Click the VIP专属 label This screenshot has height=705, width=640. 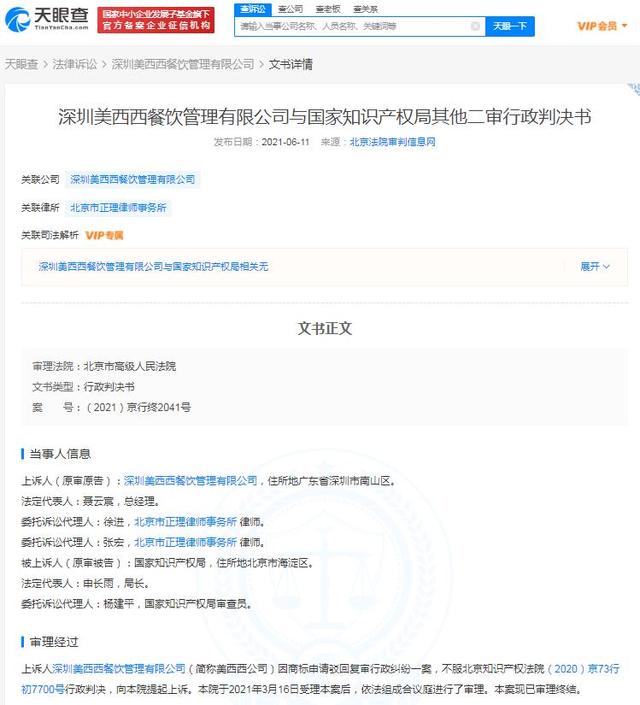point(104,235)
